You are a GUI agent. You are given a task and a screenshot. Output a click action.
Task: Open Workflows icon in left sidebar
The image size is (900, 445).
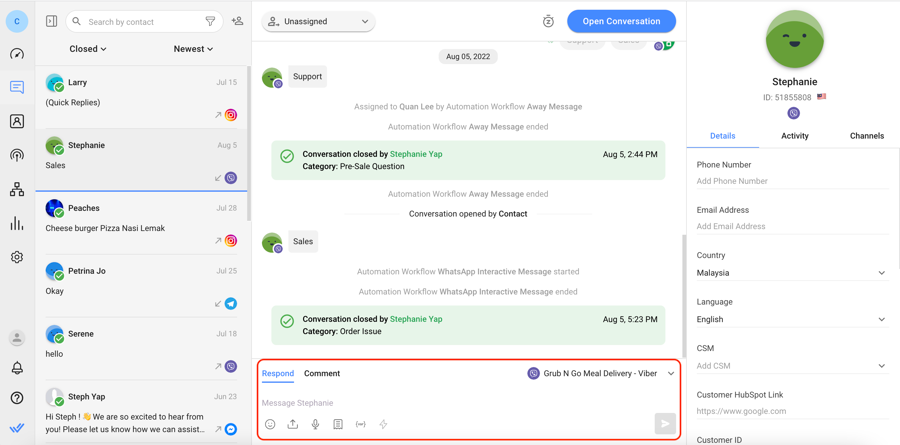click(17, 189)
